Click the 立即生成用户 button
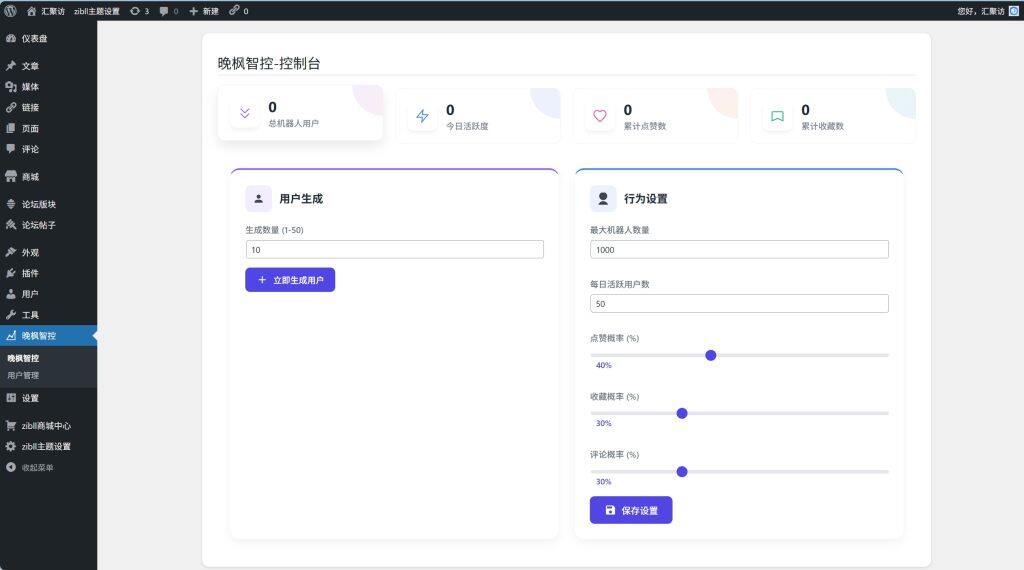This screenshot has height=570, width=1024. (290, 279)
